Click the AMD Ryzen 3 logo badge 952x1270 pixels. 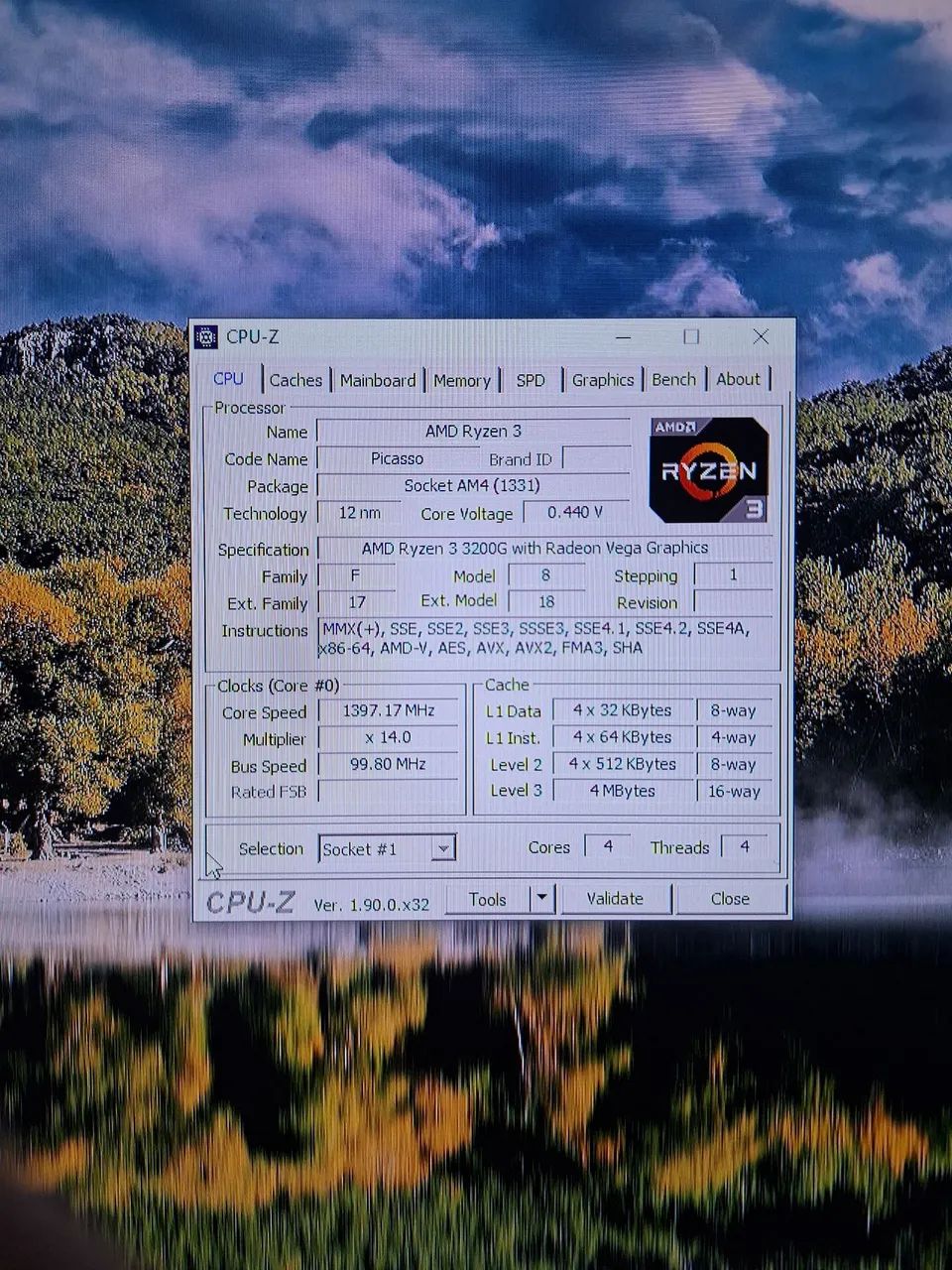708,469
